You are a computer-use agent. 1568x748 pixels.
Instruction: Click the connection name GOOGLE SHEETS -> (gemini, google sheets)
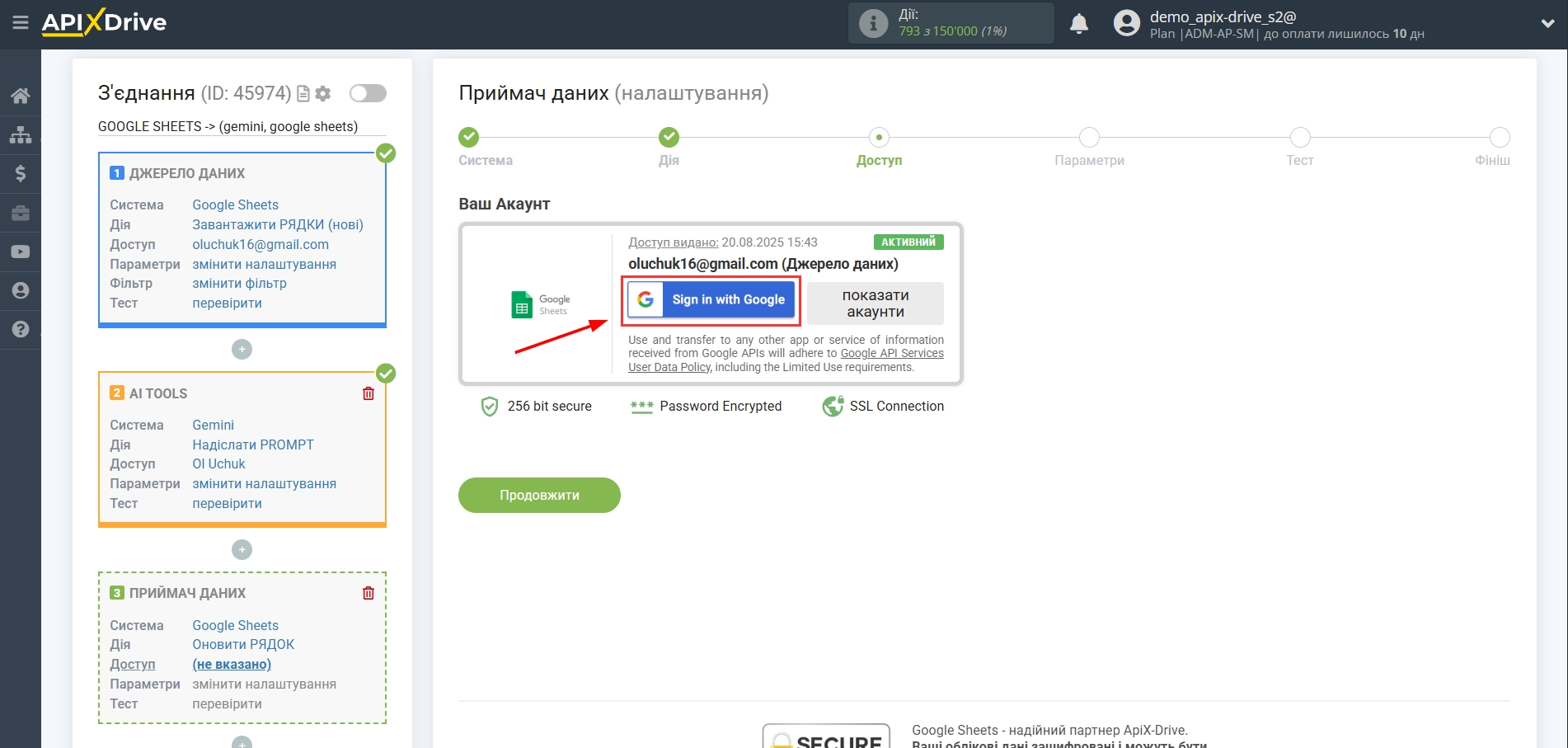click(228, 126)
